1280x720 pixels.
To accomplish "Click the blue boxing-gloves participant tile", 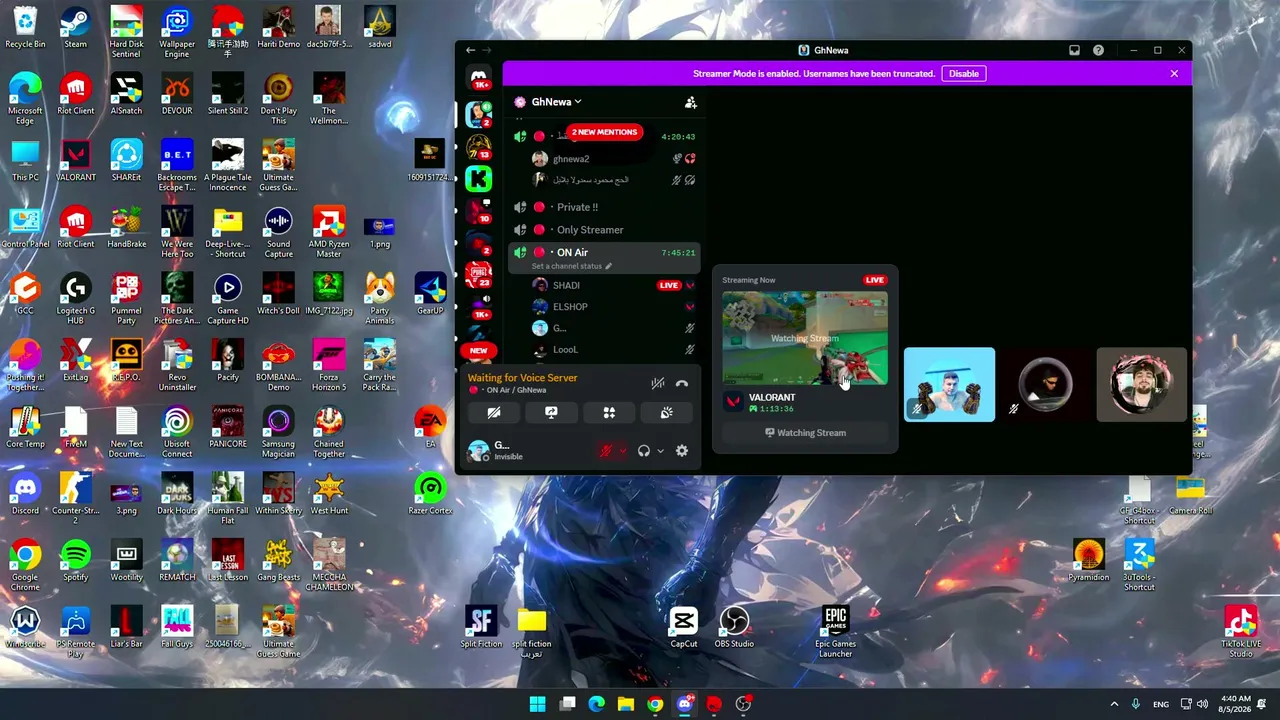I will click(949, 385).
